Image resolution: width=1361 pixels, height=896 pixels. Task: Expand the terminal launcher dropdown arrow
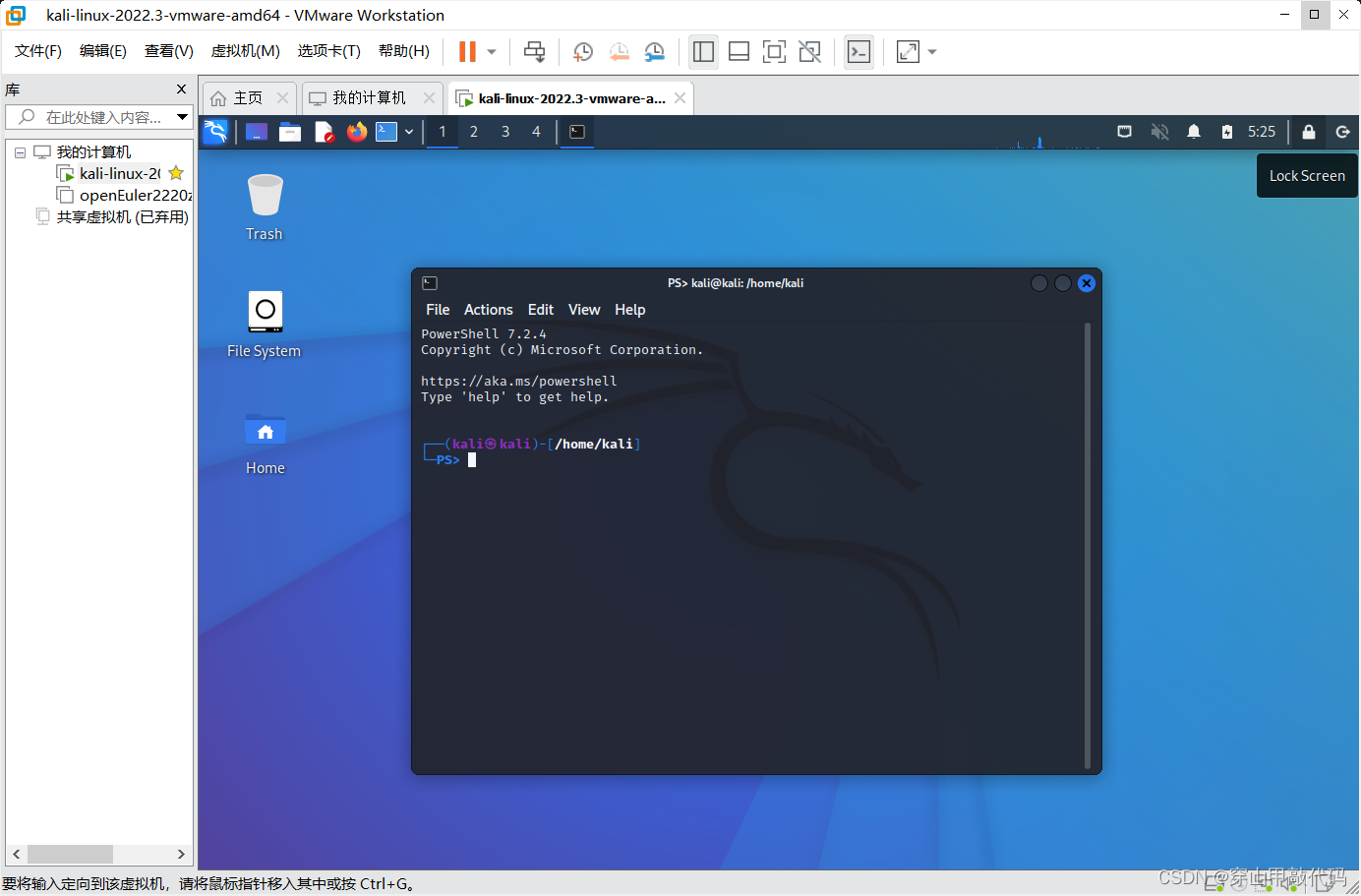[409, 132]
